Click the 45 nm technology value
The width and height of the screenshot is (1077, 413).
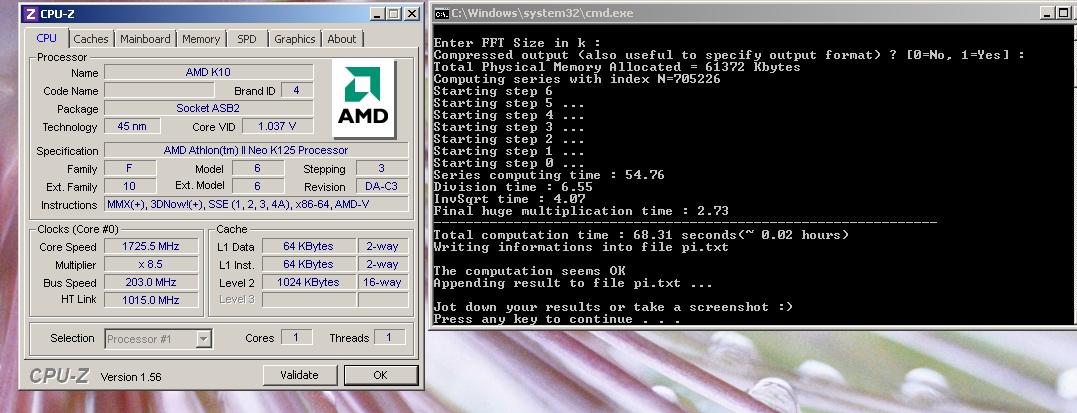[x=132, y=126]
